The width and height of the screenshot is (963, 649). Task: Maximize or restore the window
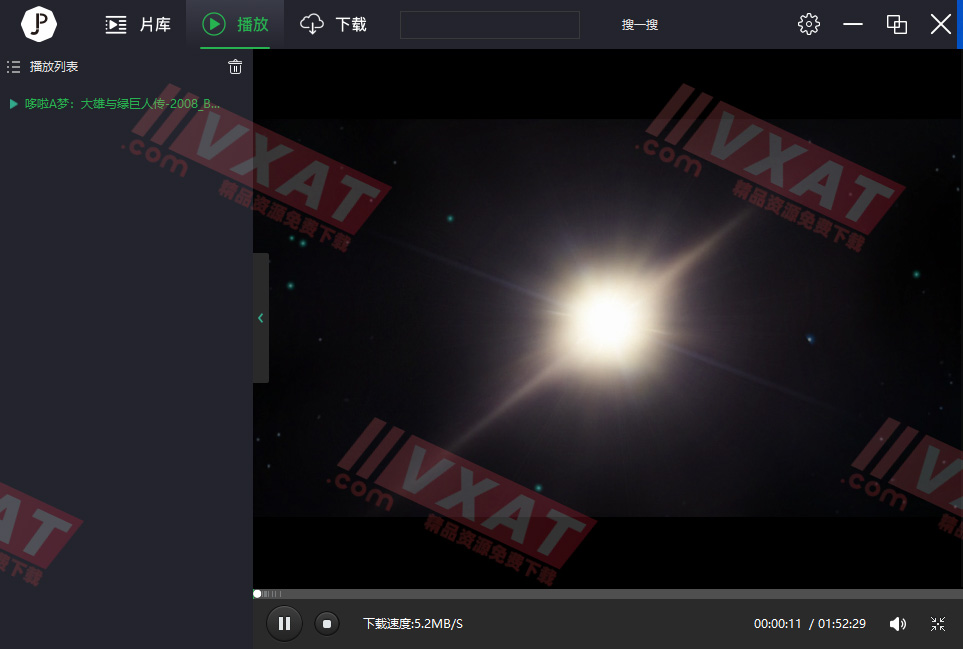897,24
